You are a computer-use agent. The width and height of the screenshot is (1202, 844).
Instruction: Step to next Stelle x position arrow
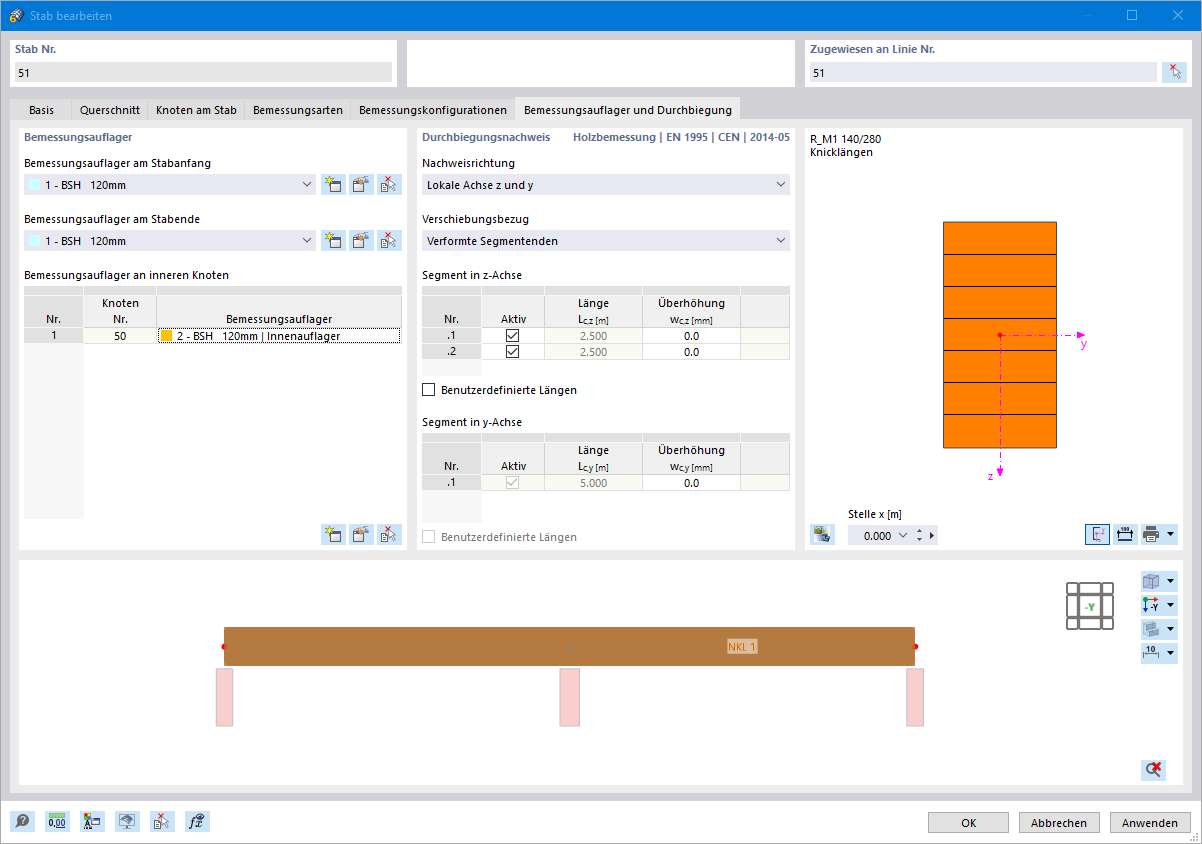pos(932,536)
